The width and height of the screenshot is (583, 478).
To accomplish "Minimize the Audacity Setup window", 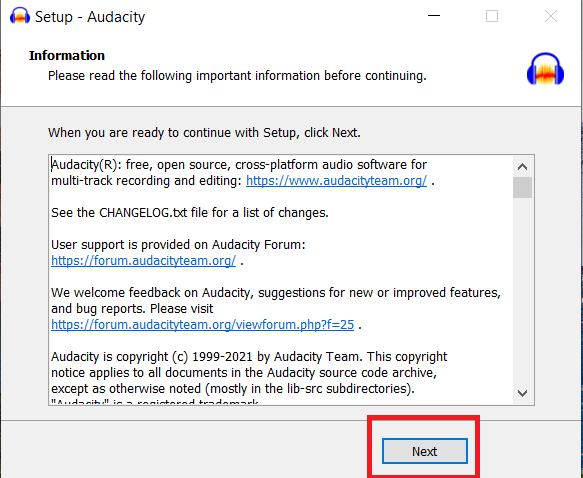I will 434,16.
